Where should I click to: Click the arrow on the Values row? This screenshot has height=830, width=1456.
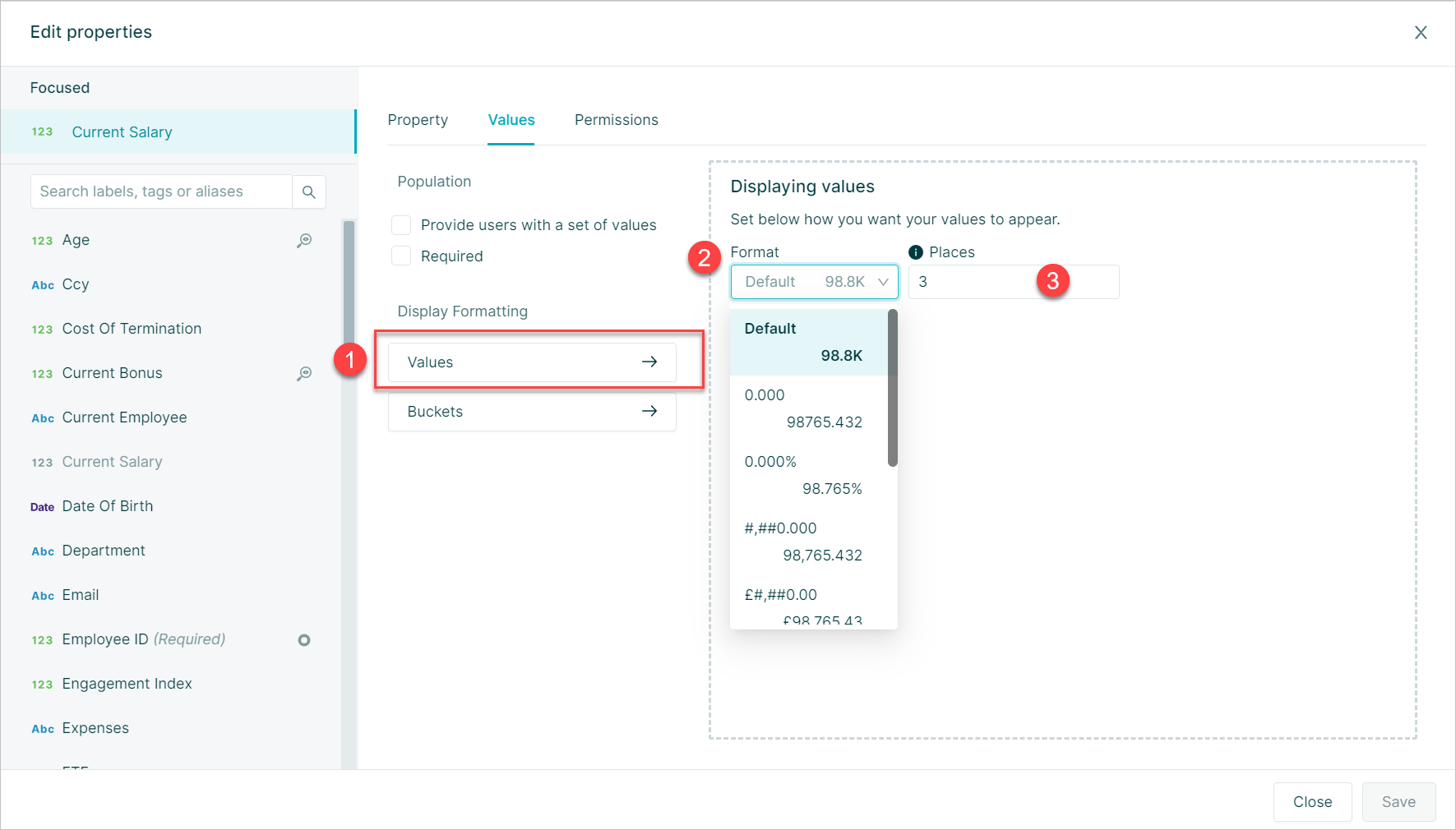click(649, 362)
